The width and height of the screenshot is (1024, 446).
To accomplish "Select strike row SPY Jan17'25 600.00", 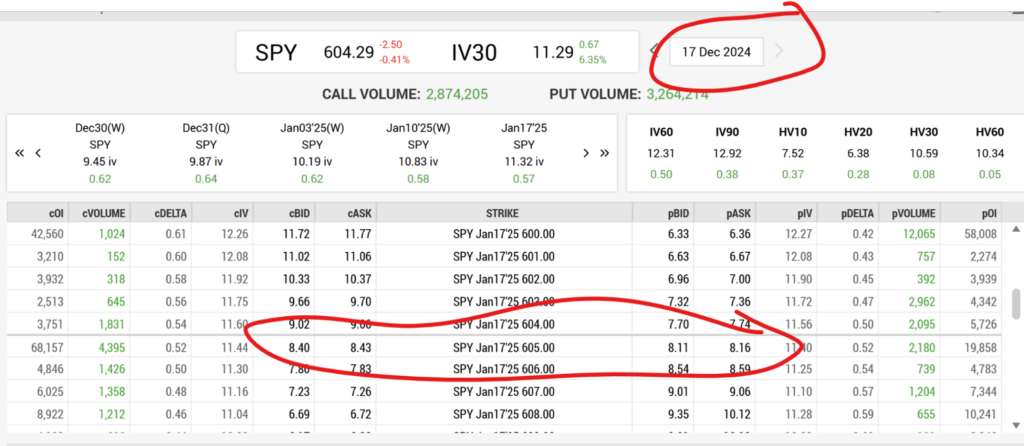I will 504,234.
